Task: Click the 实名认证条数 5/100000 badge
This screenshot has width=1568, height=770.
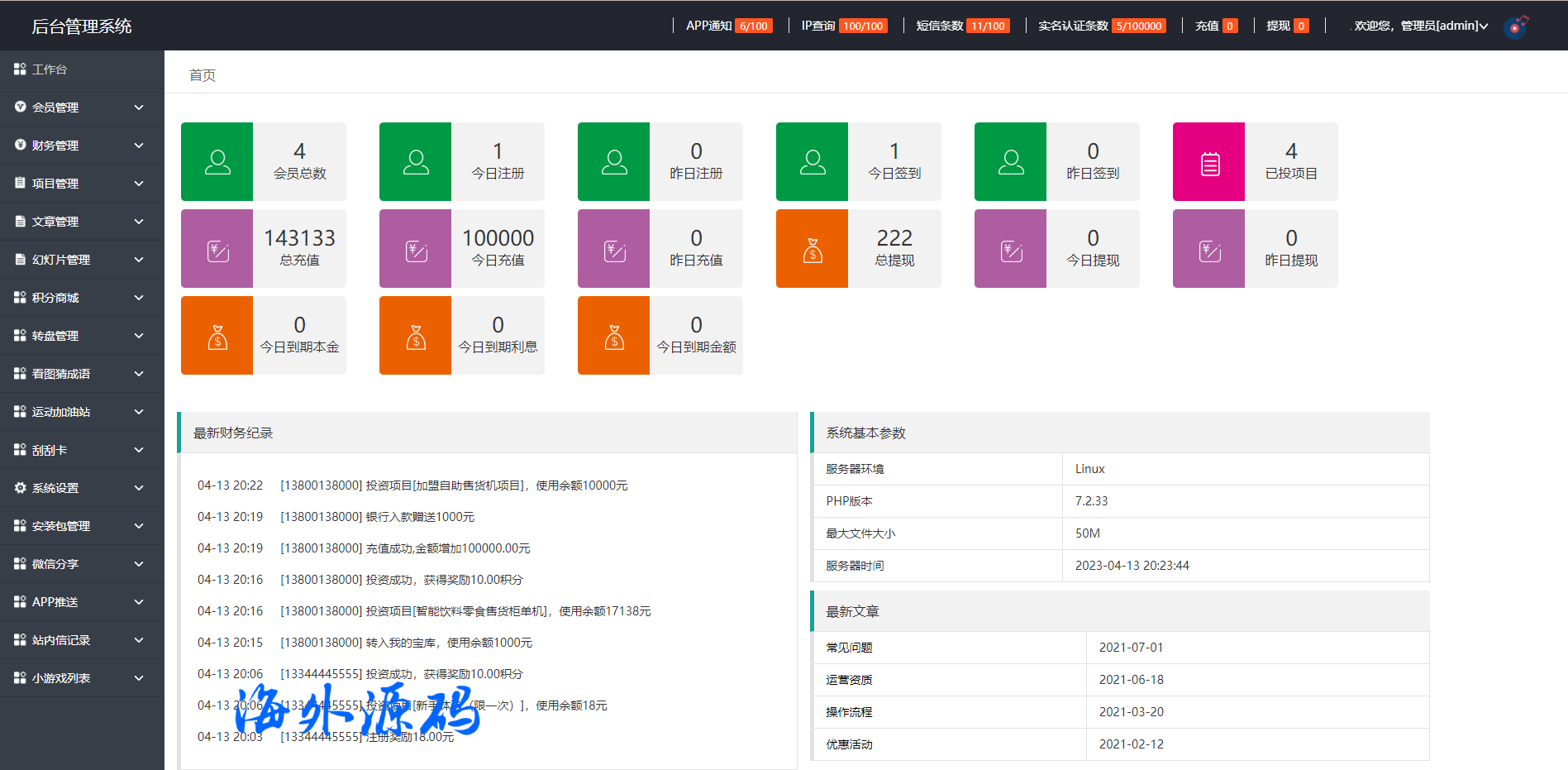Action: point(1139,26)
